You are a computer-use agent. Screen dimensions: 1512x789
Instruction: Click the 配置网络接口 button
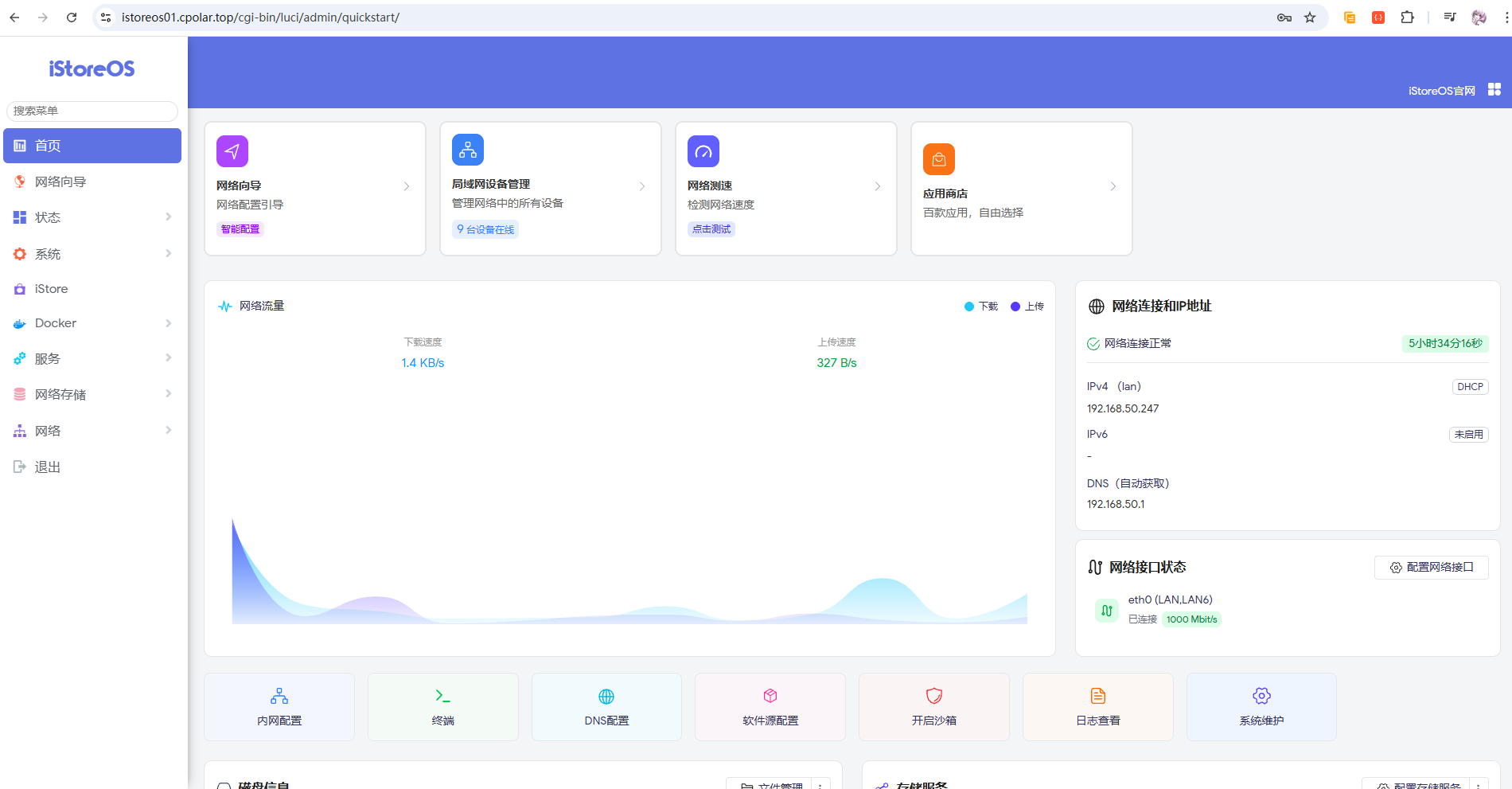[x=1431, y=568]
